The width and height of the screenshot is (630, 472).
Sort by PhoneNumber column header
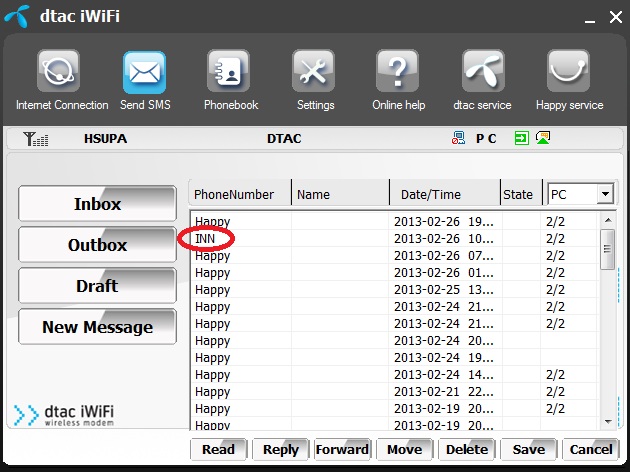click(x=240, y=194)
